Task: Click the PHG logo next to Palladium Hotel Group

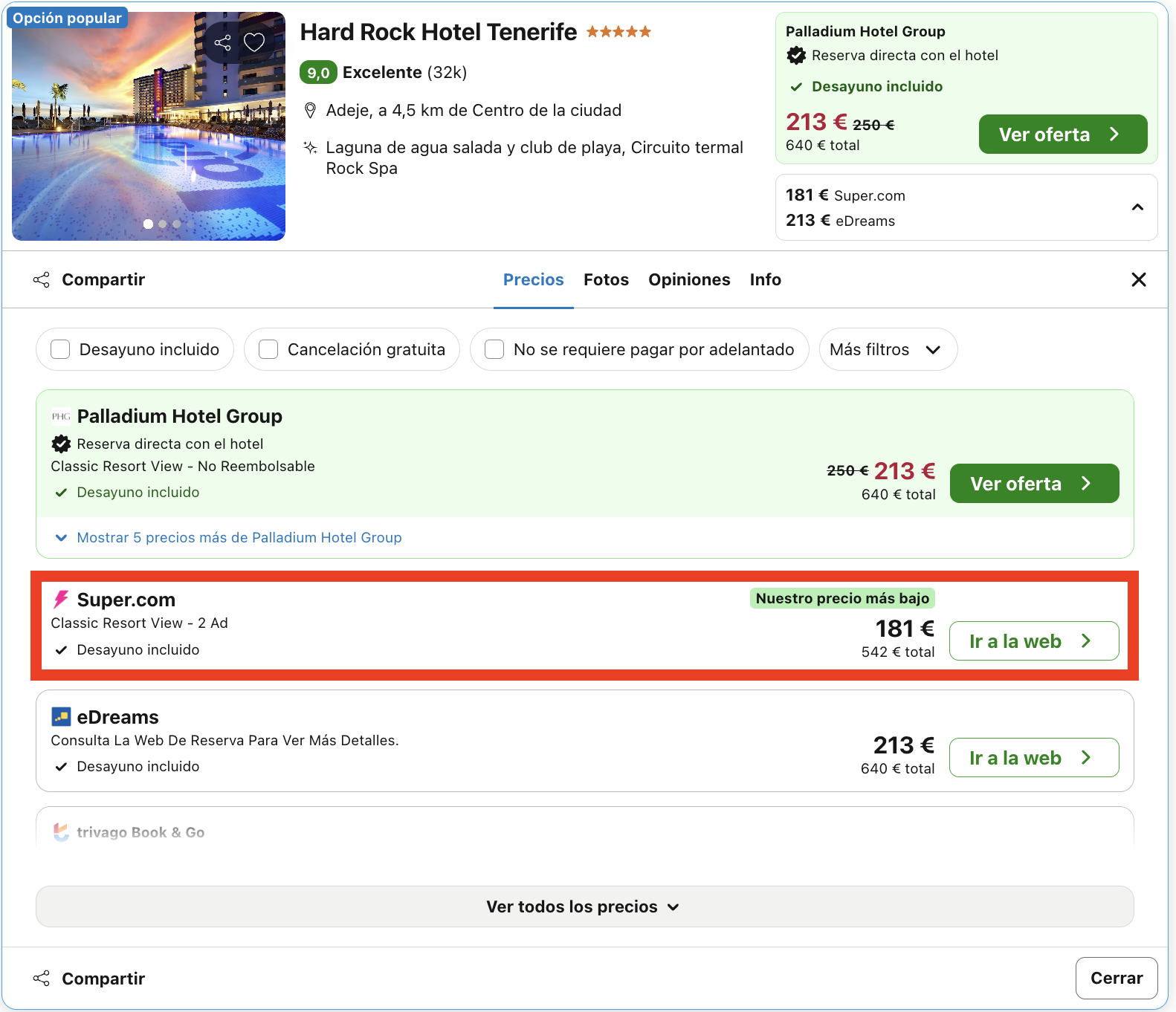Action: pos(61,416)
